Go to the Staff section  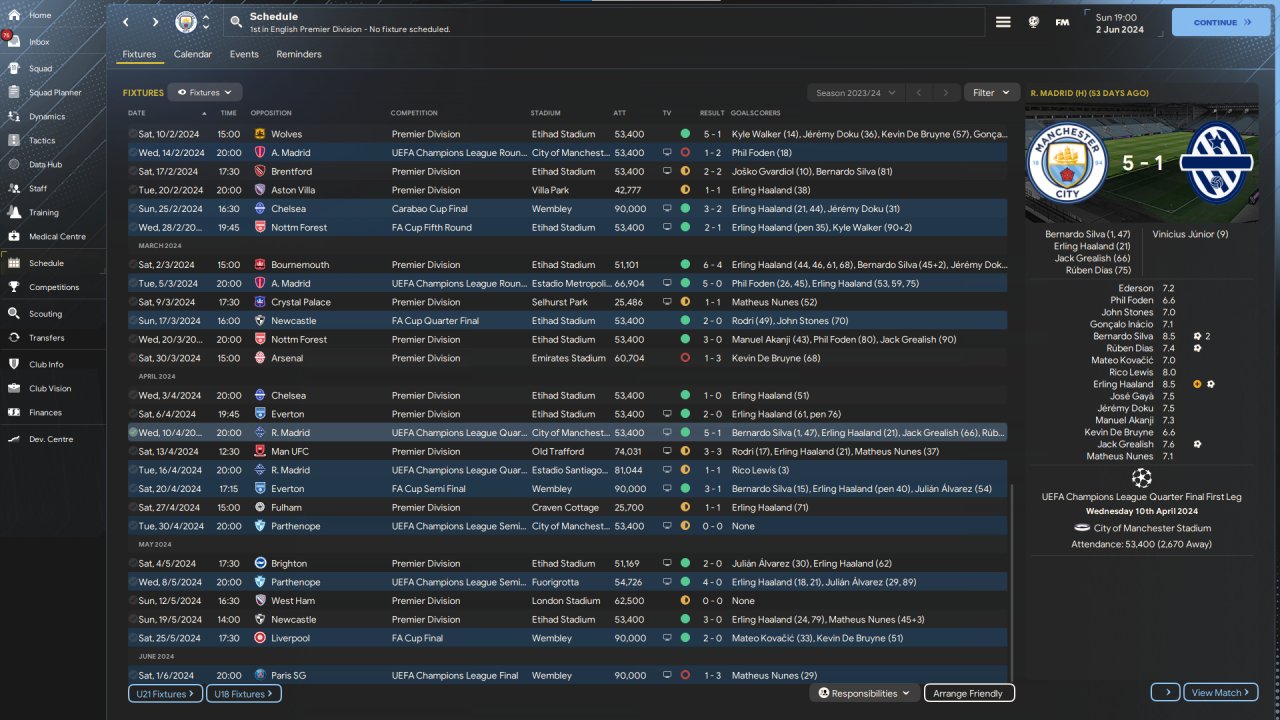point(38,189)
